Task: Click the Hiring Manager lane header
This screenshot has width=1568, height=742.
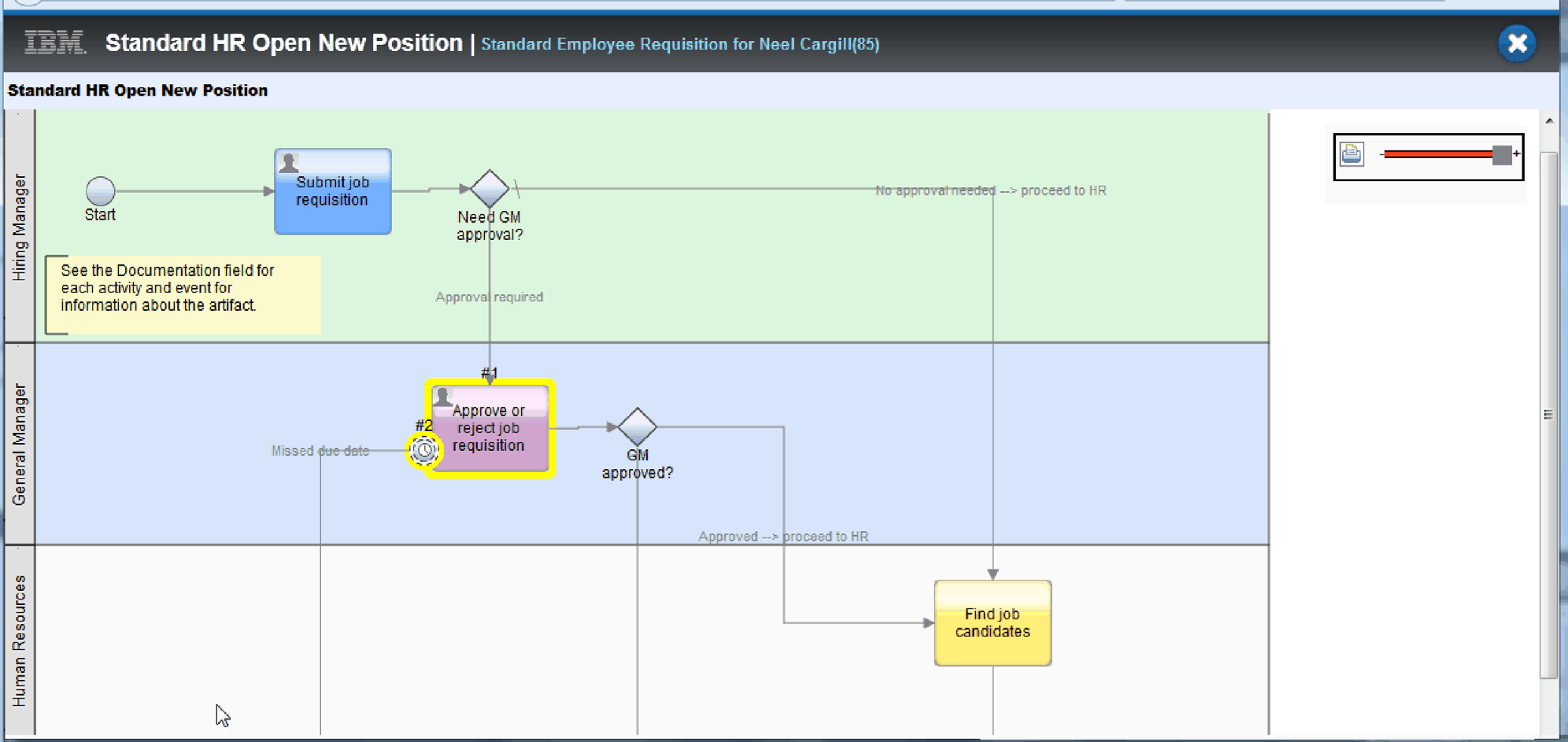Action: click(20, 227)
